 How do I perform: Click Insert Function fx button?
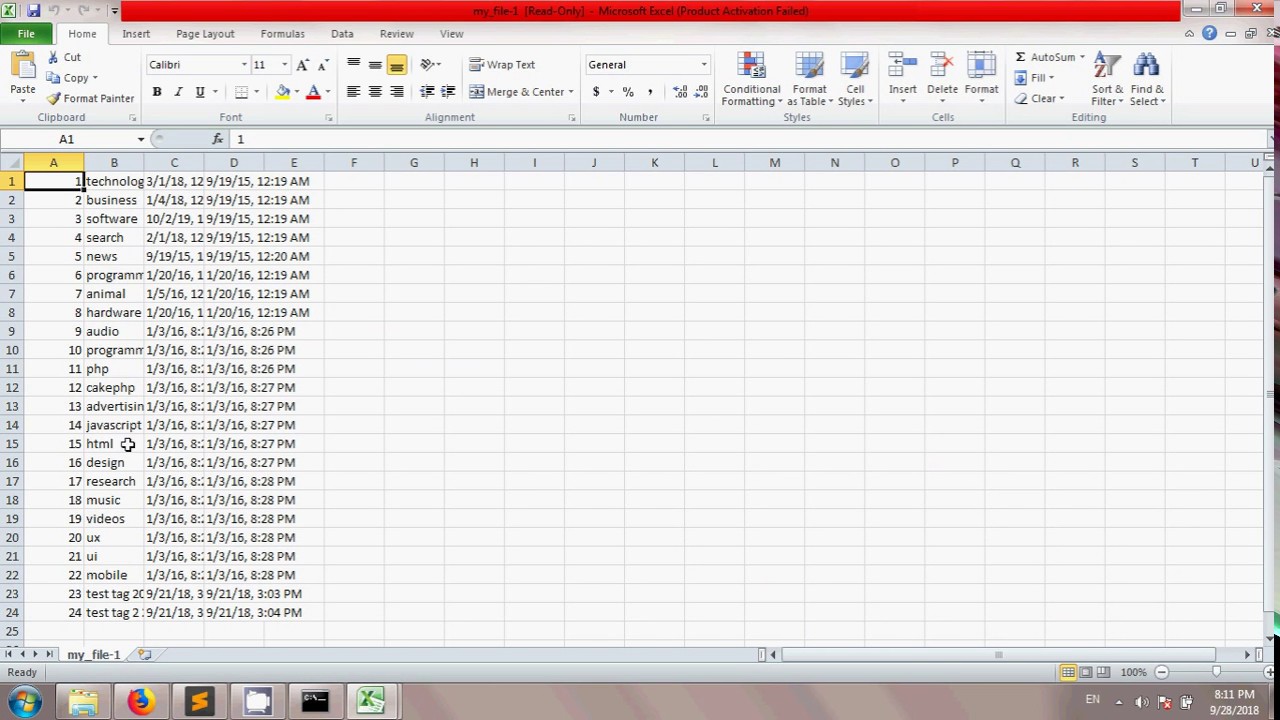click(217, 139)
